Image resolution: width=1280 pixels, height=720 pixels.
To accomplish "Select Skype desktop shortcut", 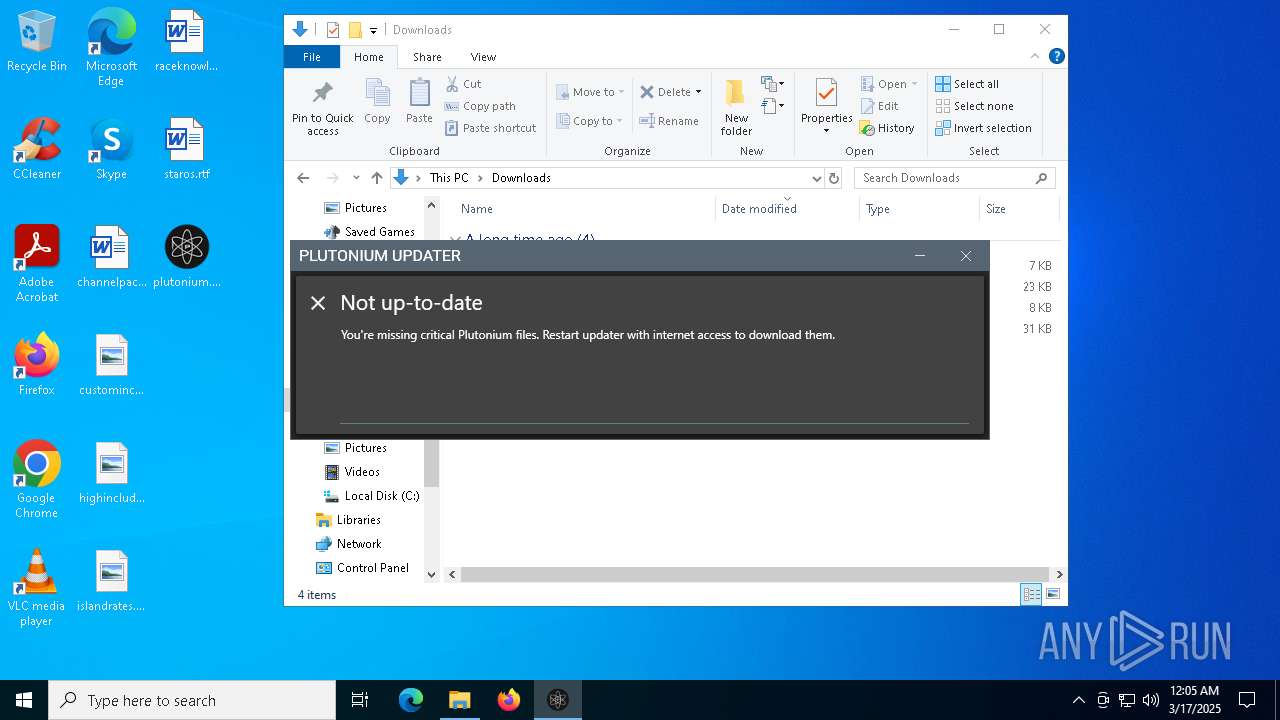I will click(x=111, y=150).
